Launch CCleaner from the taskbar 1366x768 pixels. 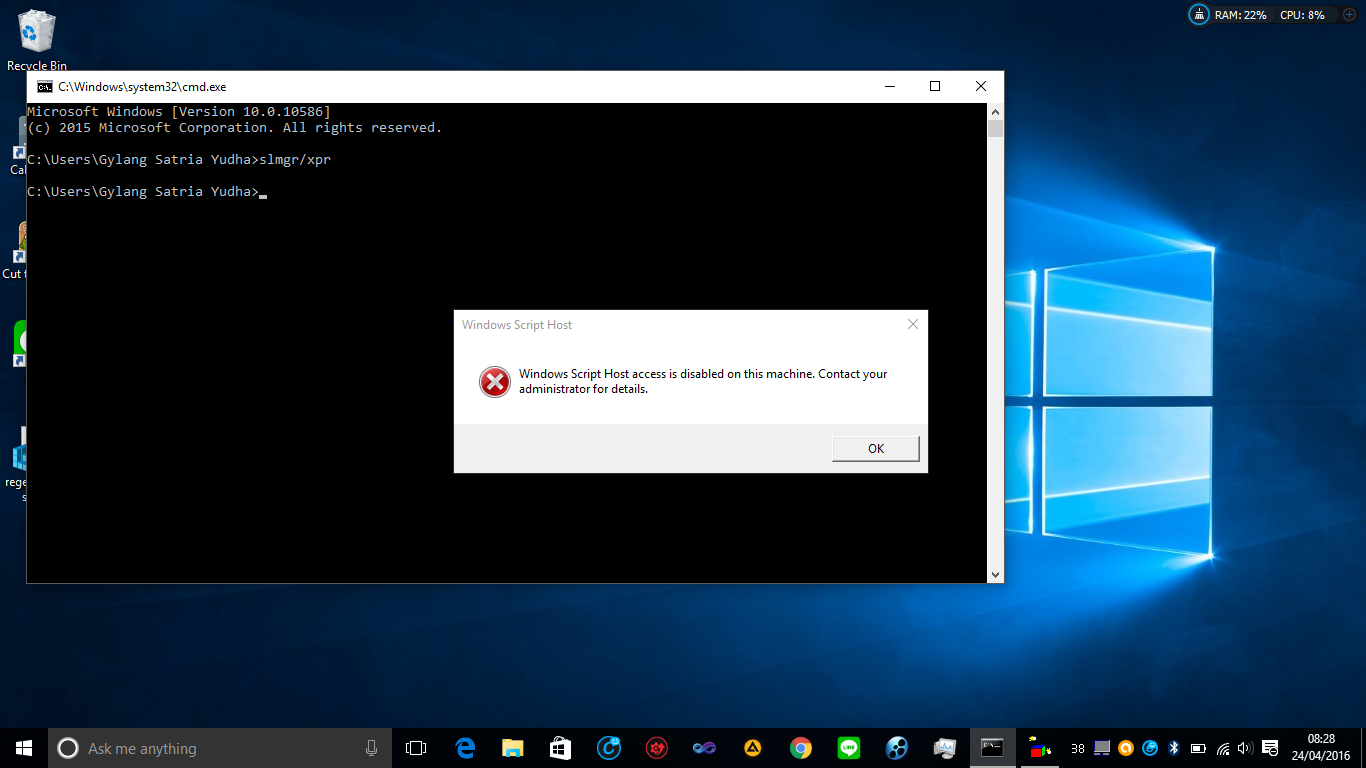(x=609, y=747)
